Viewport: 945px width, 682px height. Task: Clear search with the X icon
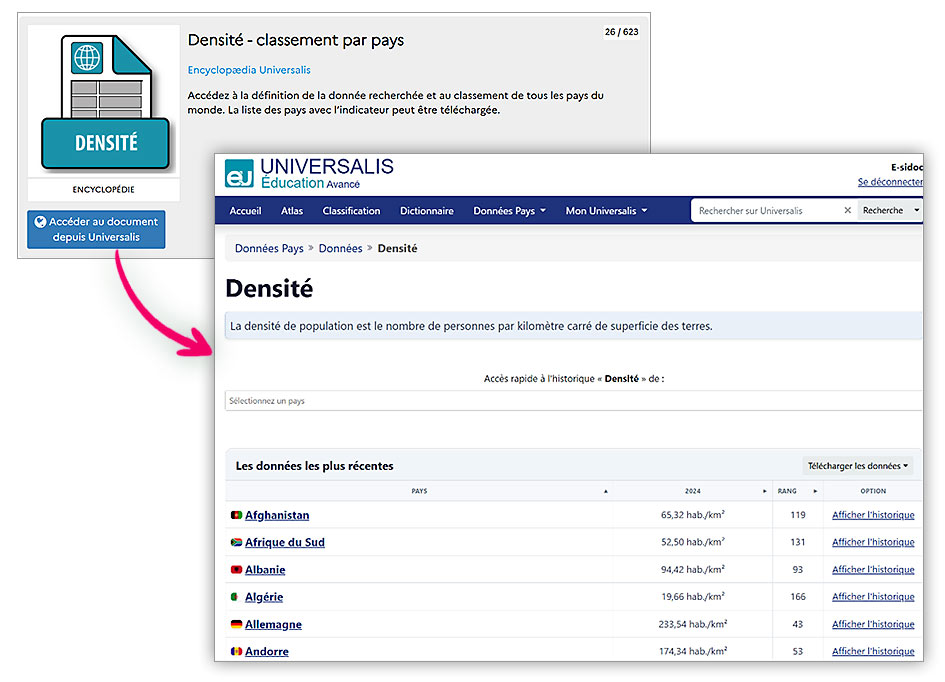tap(847, 211)
